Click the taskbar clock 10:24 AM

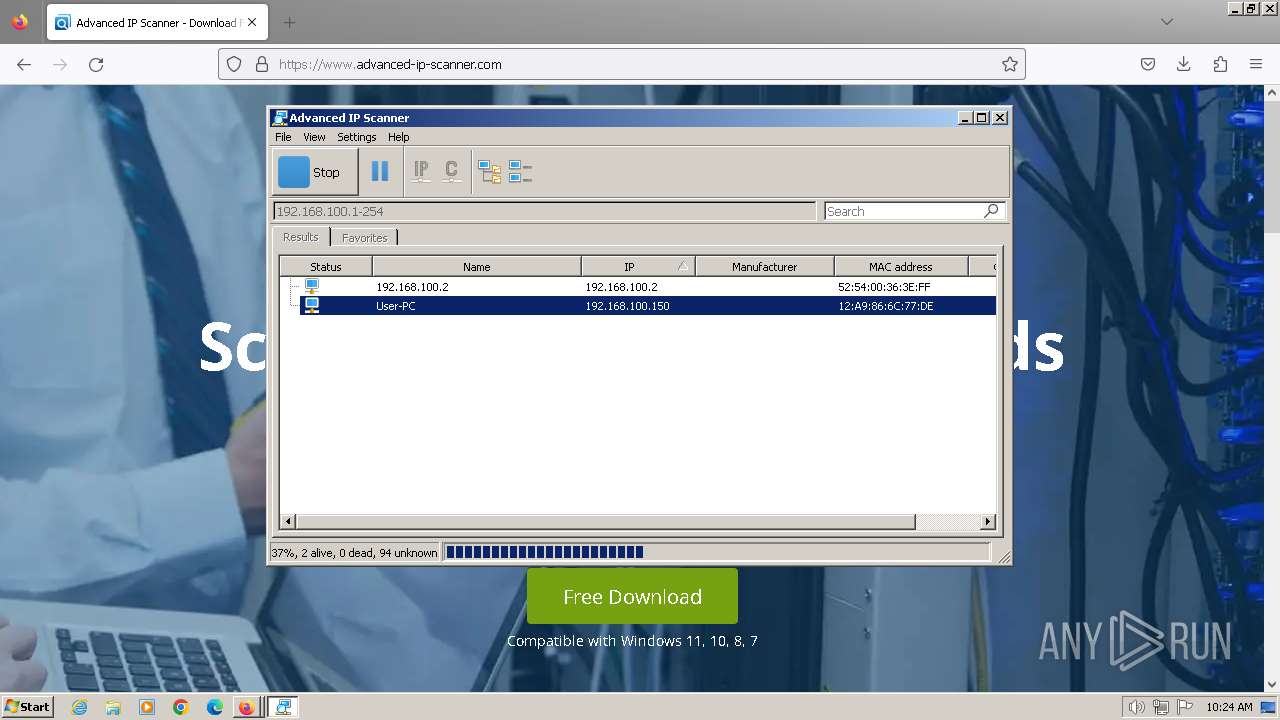coord(1229,707)
